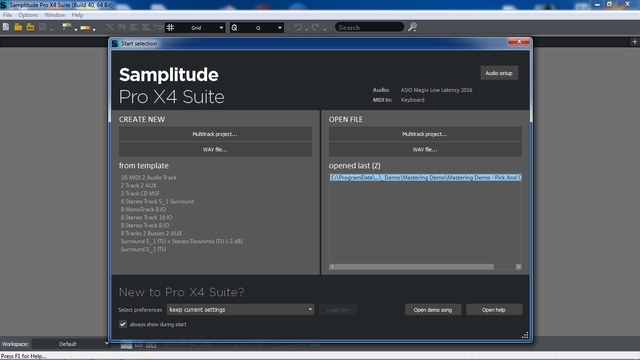640x360 pixels.
Task: Select the last 'Surround 5_1 ITU' template
Action: [x=143, y=249]
